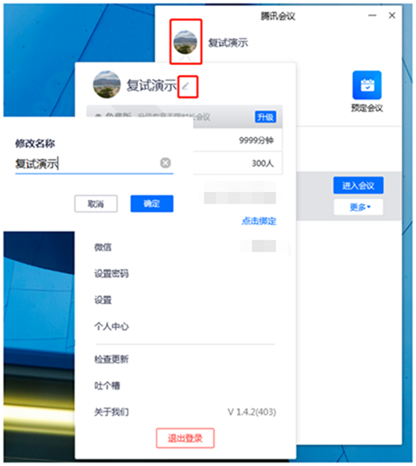Cancel rename with 取消 button
The width and height of the screenshot is (416, 466).
tap(96, 203)
